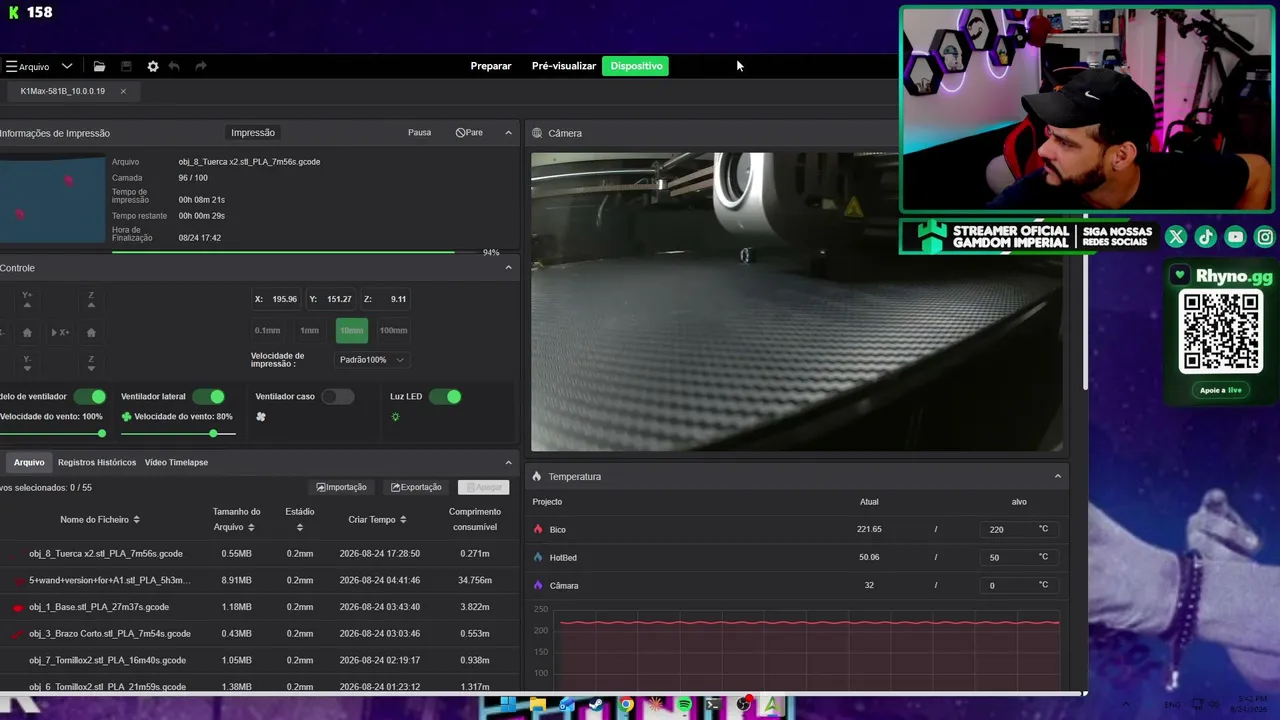Screen dimensions: 1280x720
Task: Select the Dispositivo tab
Action: point(636,66)
